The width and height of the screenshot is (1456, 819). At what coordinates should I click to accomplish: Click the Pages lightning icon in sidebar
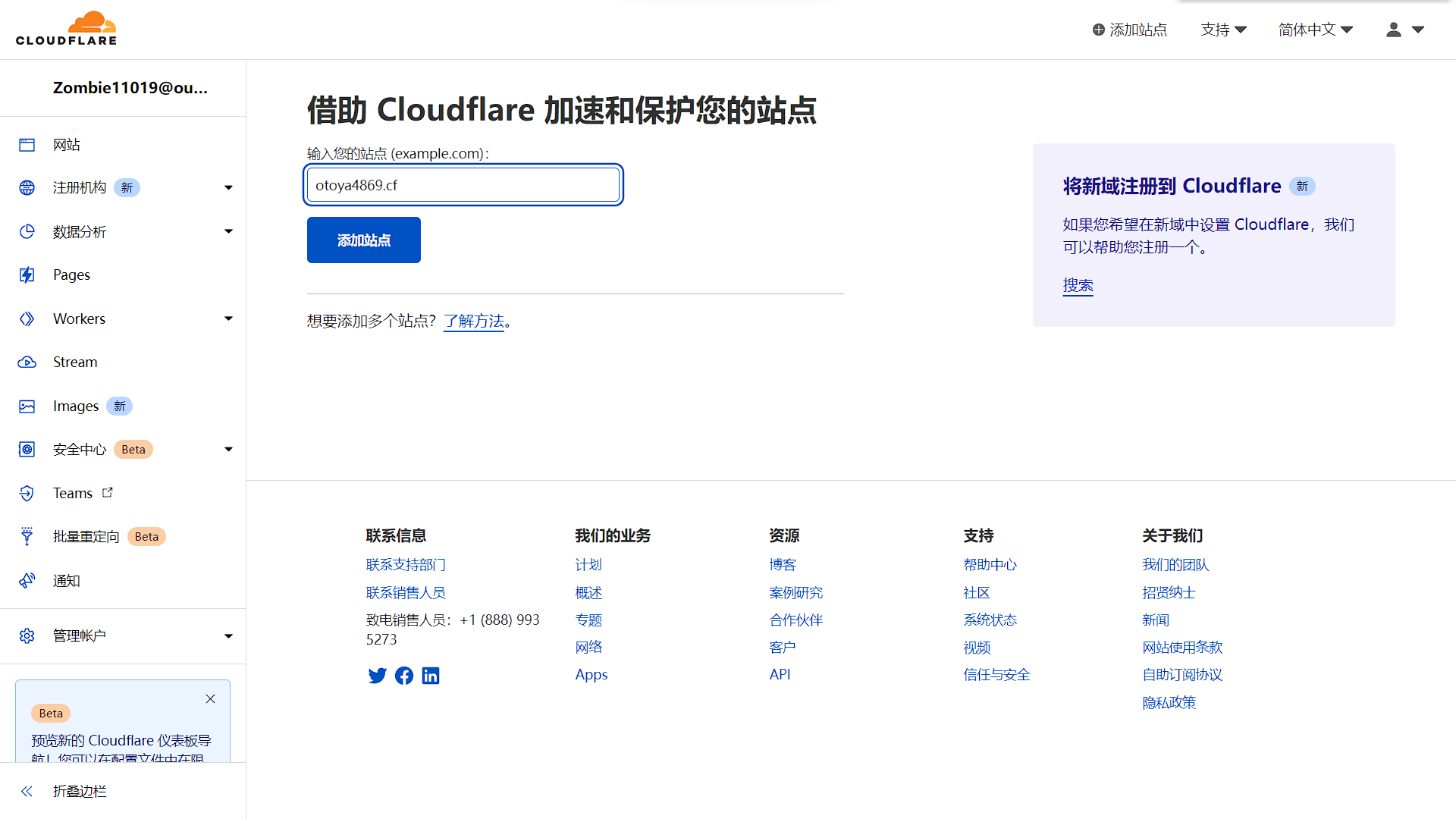point(27,275)
